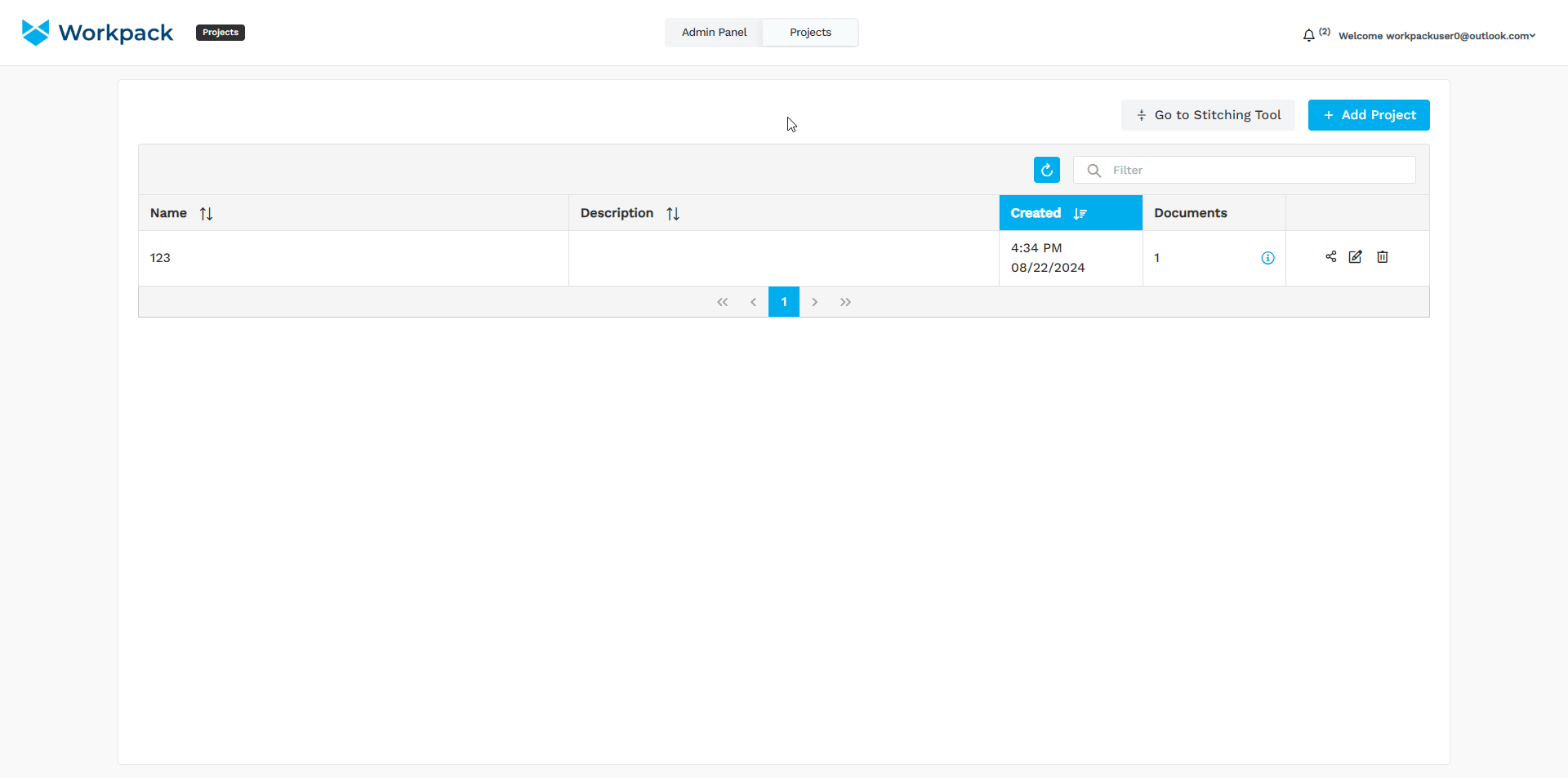Click the Add Project button
Viewport: 1568px width, 778px height.
click(1369, 115)
